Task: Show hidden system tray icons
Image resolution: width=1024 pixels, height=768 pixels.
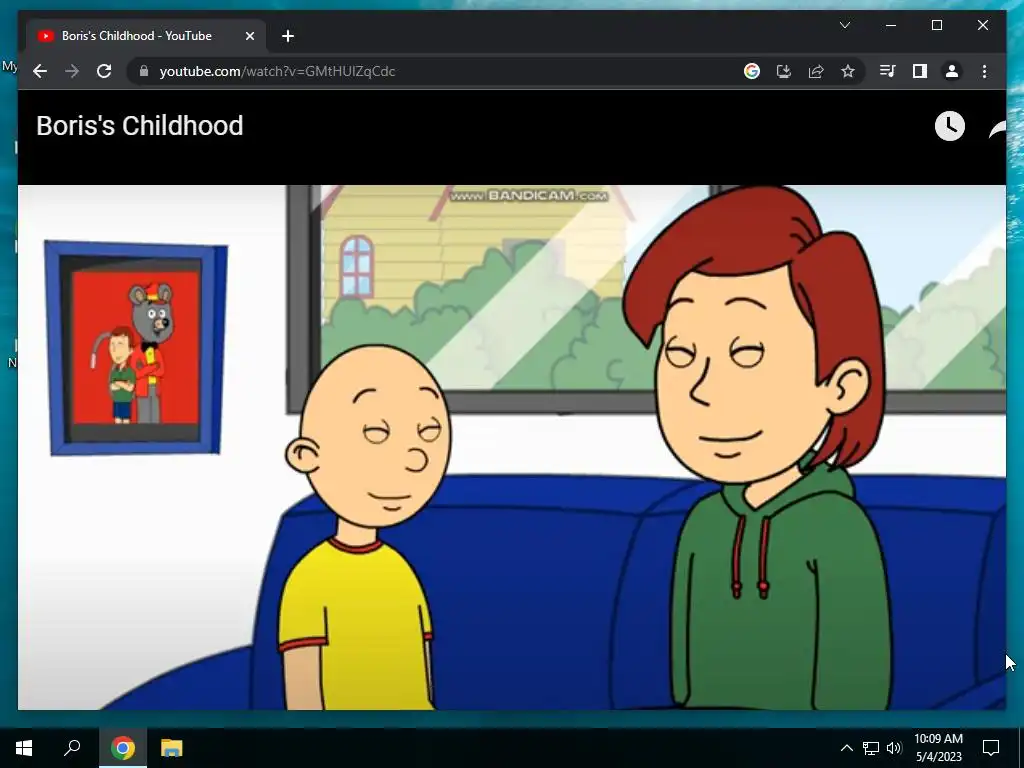Action: tap(846, 748)
